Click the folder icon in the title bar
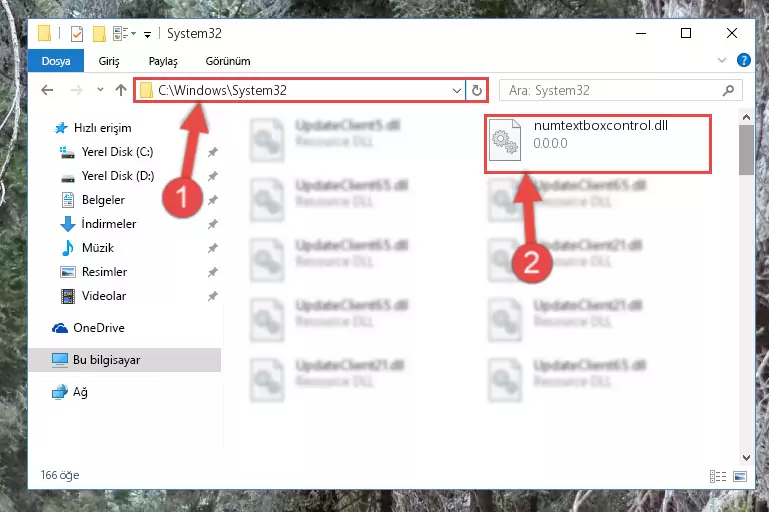Viewport: 769px width, 512px height. [44, 33]
